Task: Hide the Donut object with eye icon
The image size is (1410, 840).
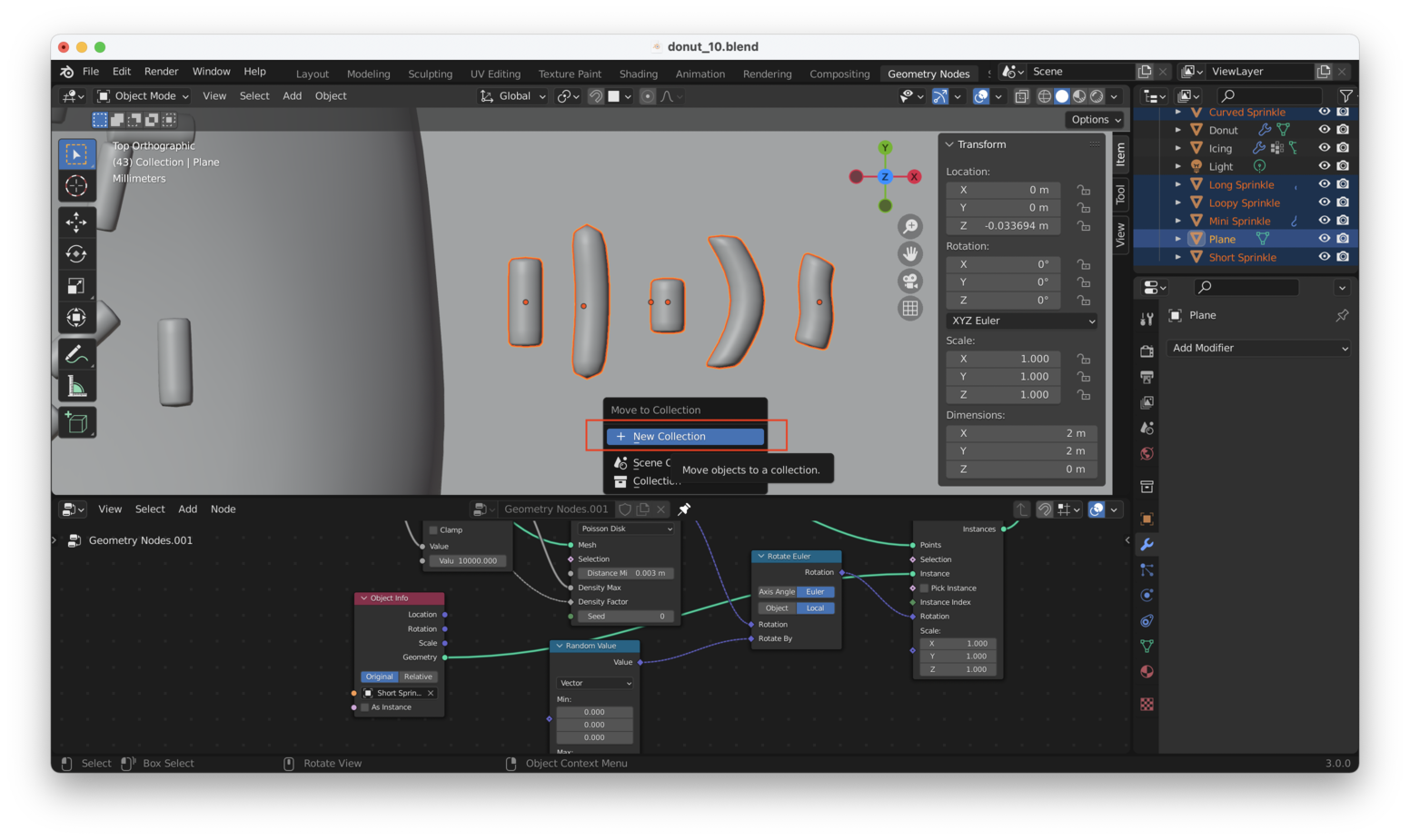Action: 1324,130
